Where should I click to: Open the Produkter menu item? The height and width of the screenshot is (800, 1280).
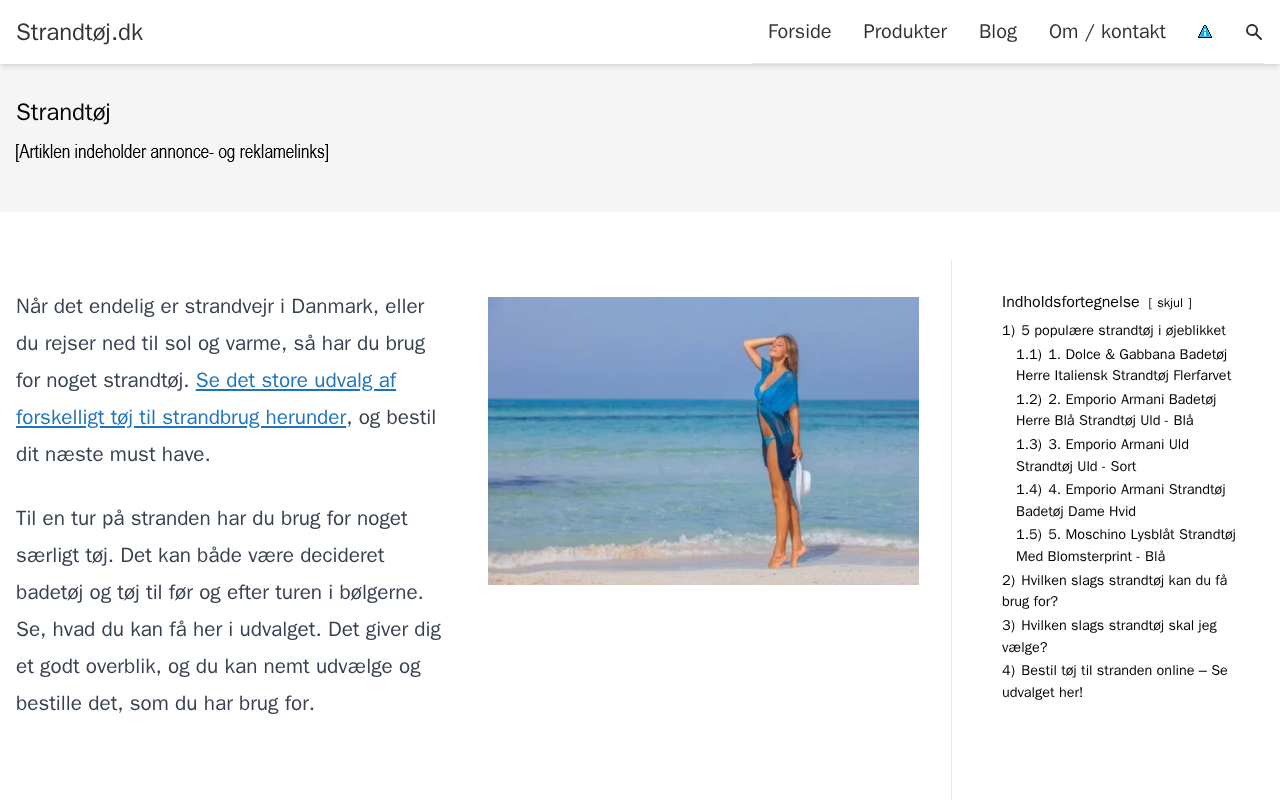point(905,32)
